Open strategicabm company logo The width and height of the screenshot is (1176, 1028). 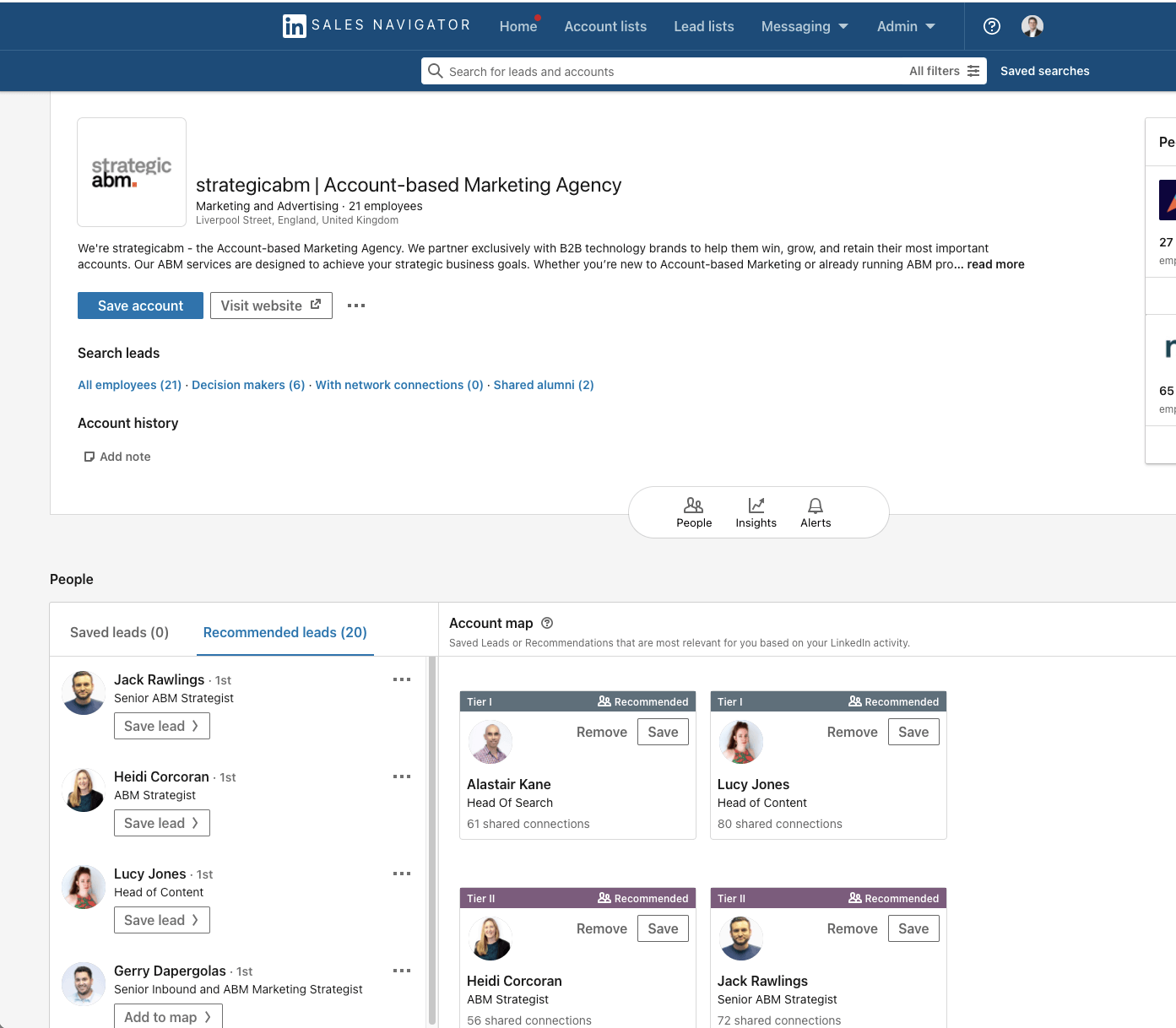coord(132,172)
